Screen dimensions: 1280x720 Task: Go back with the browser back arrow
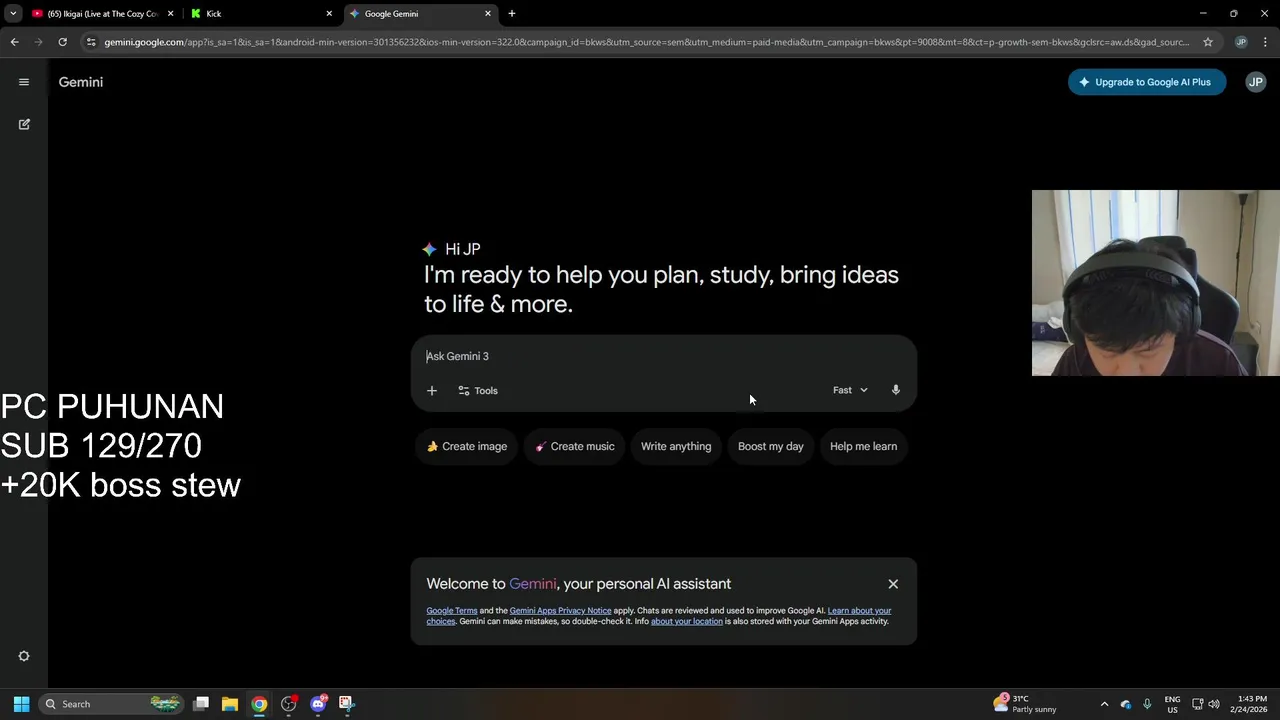pos(14,42)
